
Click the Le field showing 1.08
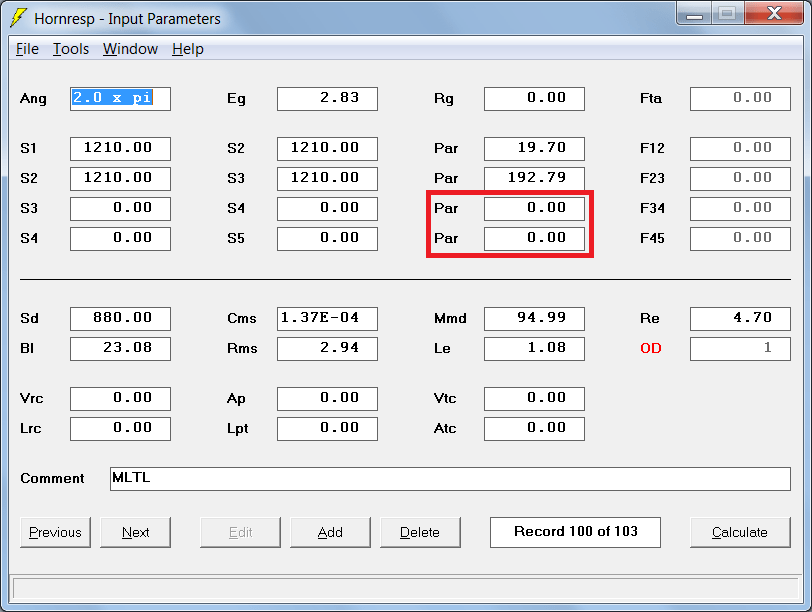pos(534,348)
